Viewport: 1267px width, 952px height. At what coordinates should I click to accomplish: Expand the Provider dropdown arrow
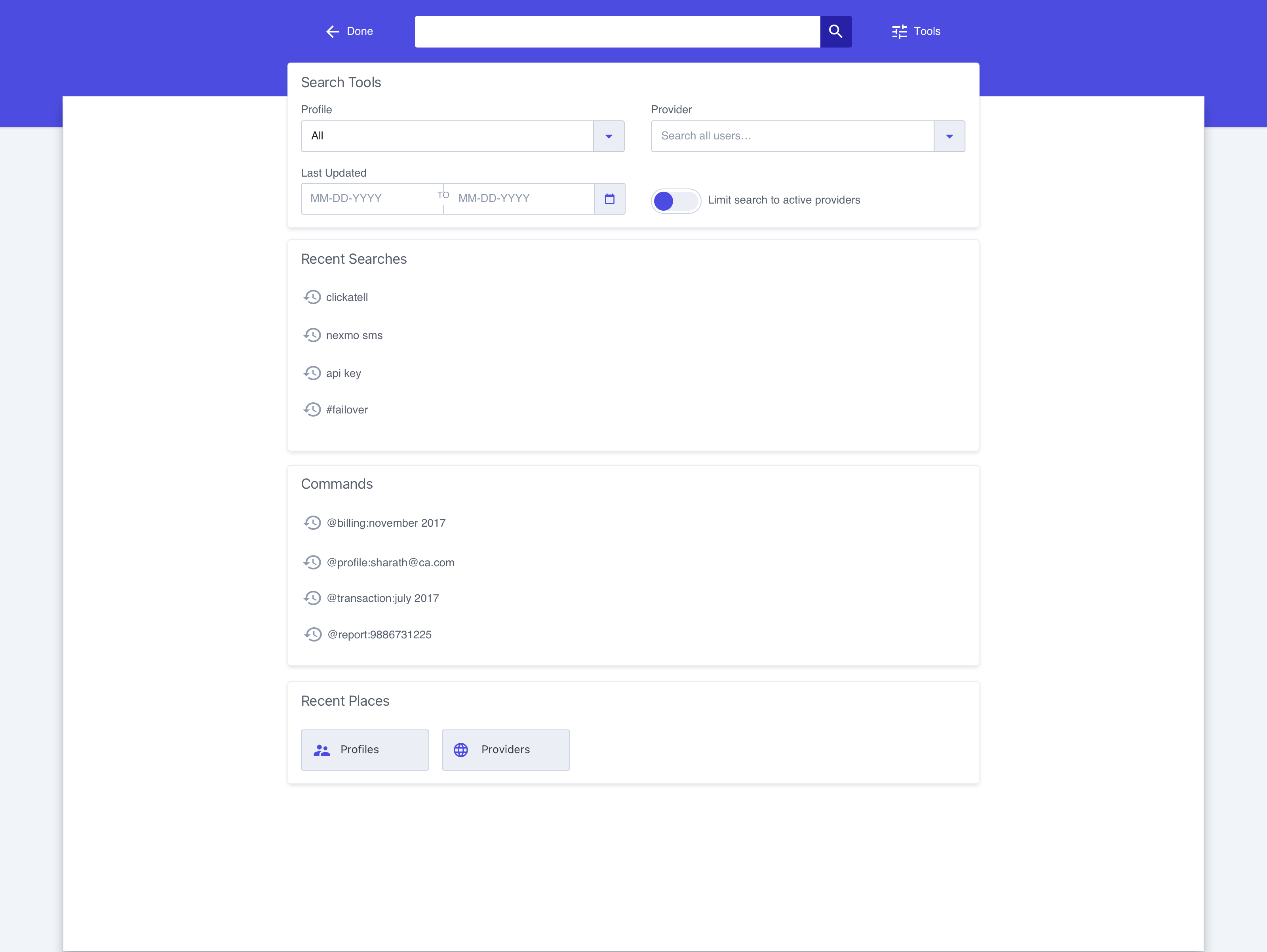point(949,136)
